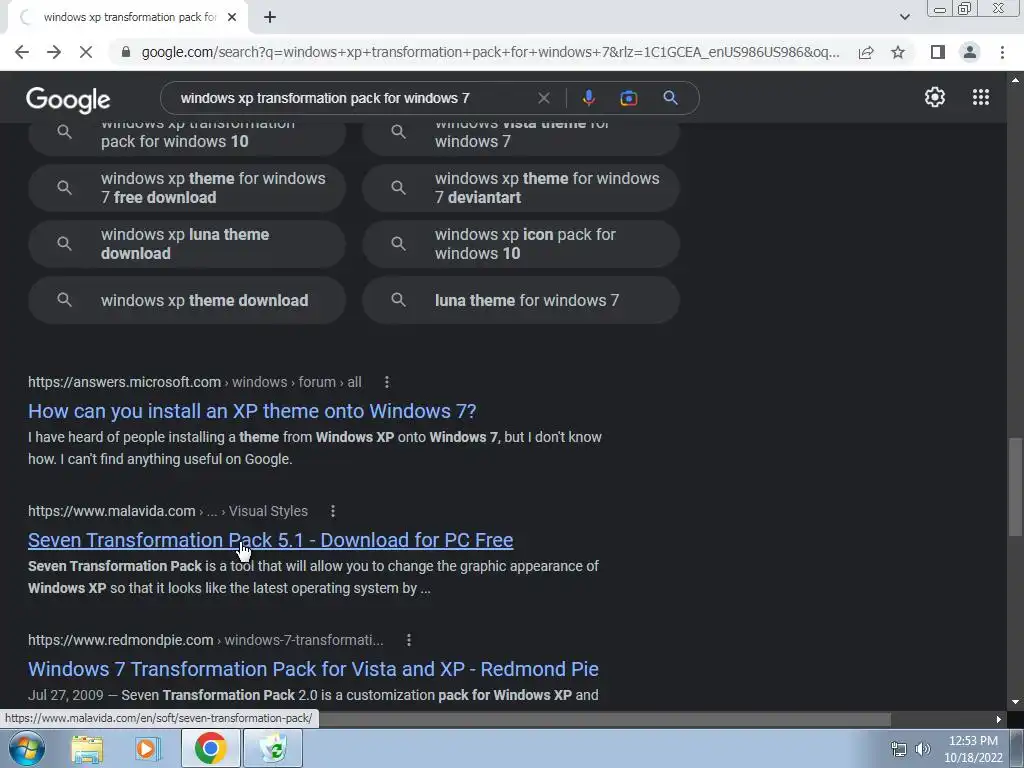Launch Windows Media Player from taskbar

[x=148, y=748]
